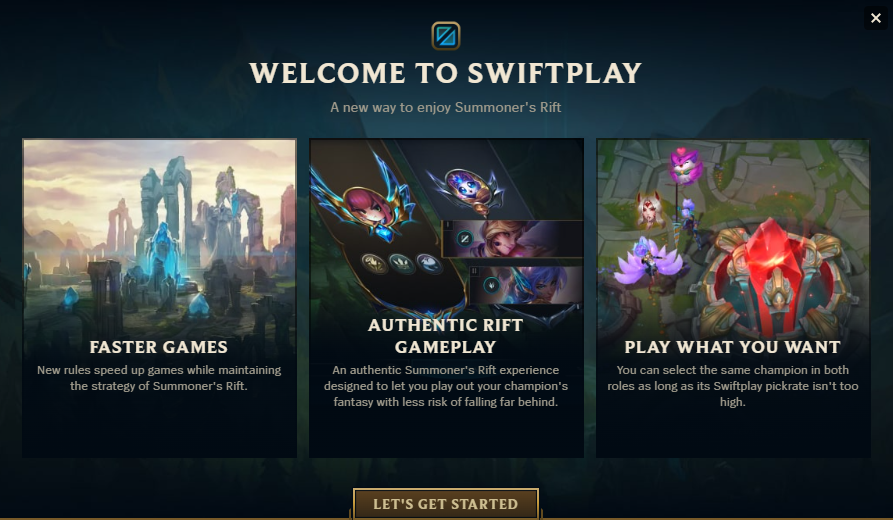The image size is (893, 520).
Task: Click the blue-haired champion pick row
Action: coord(526,284)
